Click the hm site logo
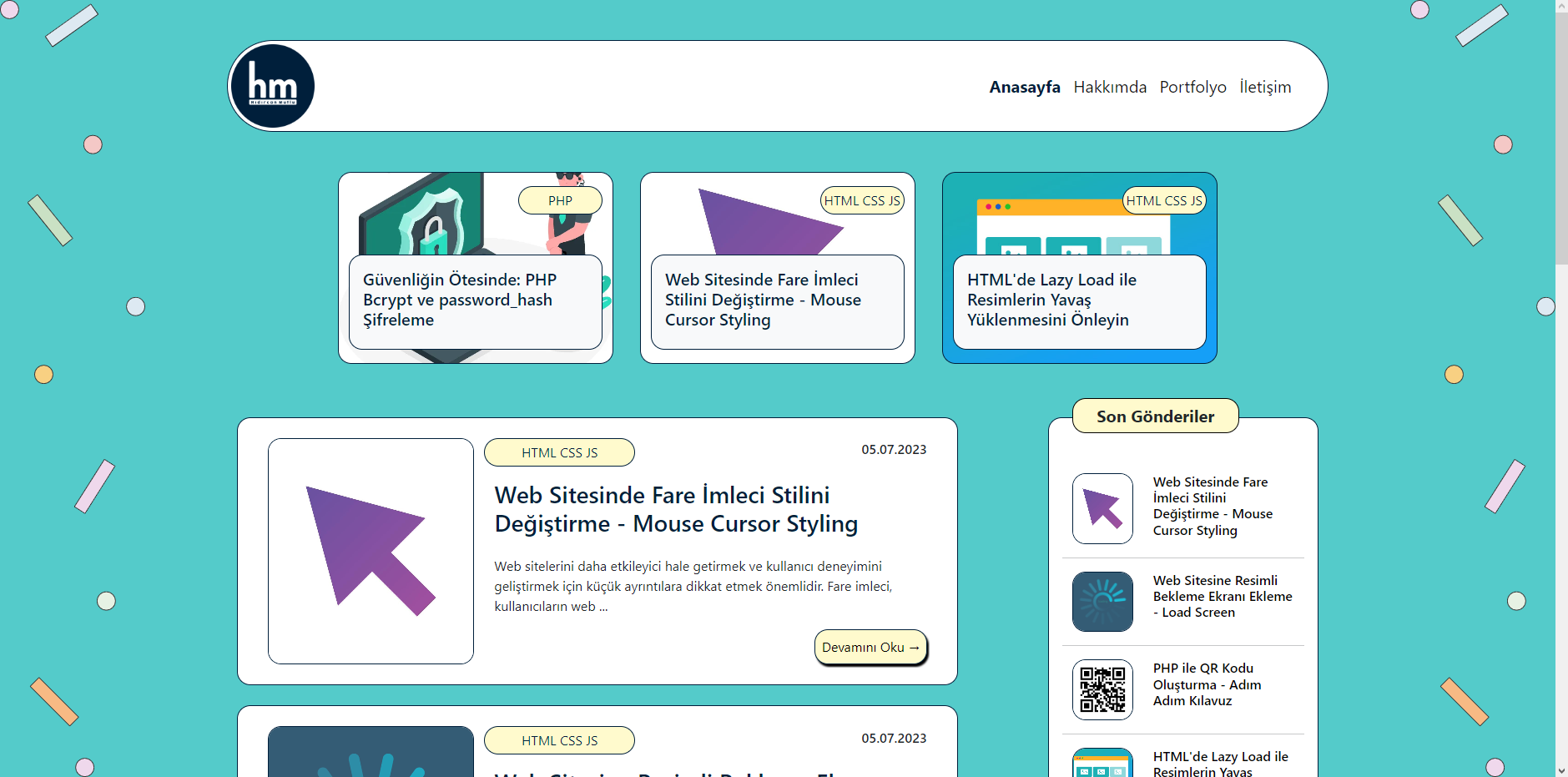The width and height of the screenshot is (1568, 777). pyautogui.click(x=272, y=86)
